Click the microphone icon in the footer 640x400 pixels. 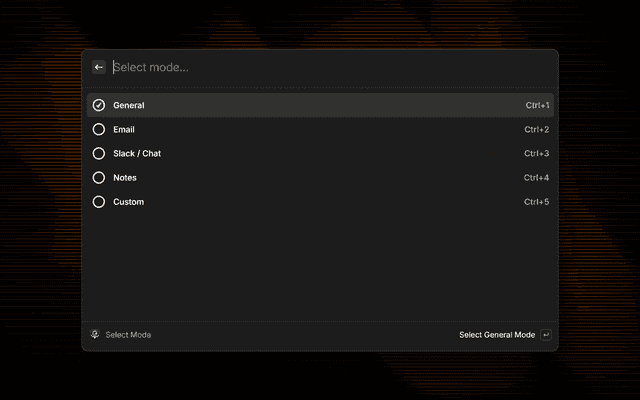pyautogui.click(x=95, y=335)
